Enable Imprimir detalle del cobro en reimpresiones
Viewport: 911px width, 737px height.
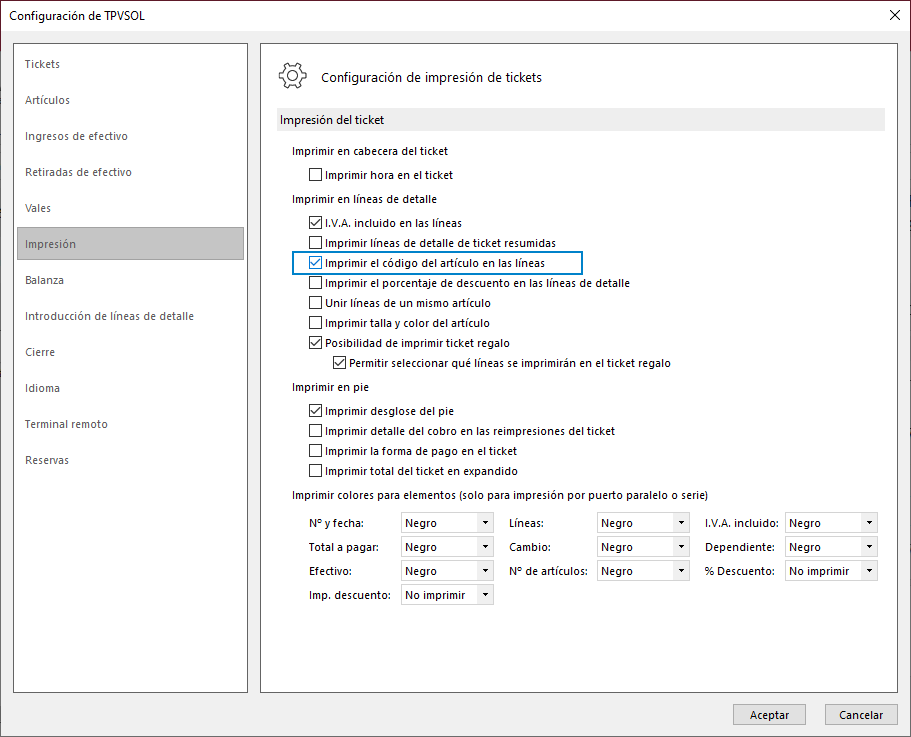tap(315, 430)
